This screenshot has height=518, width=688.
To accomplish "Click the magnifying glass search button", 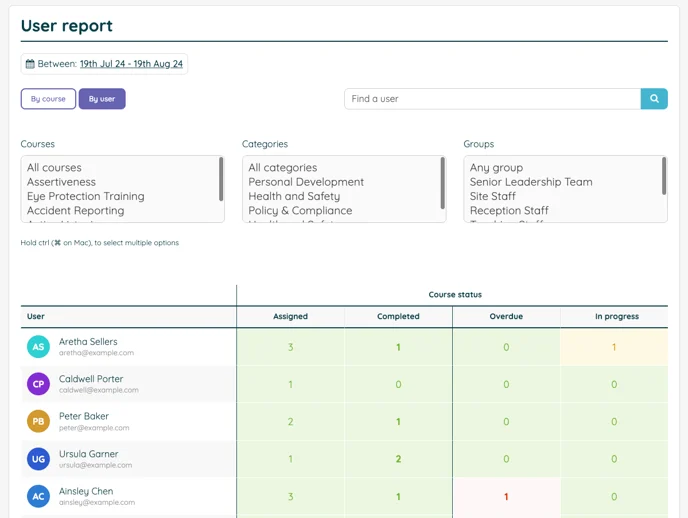I will [x=654, y=99].
